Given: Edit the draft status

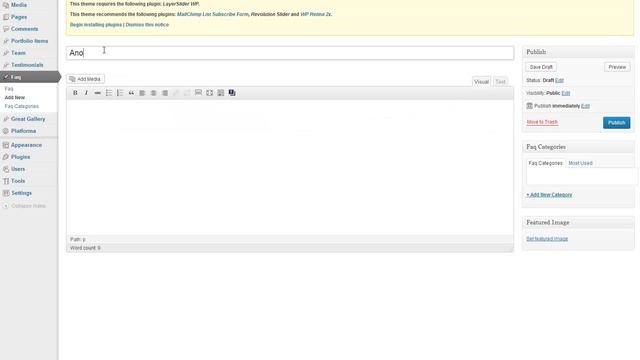Looking at the screenshot, I should [x=560, y=80].
